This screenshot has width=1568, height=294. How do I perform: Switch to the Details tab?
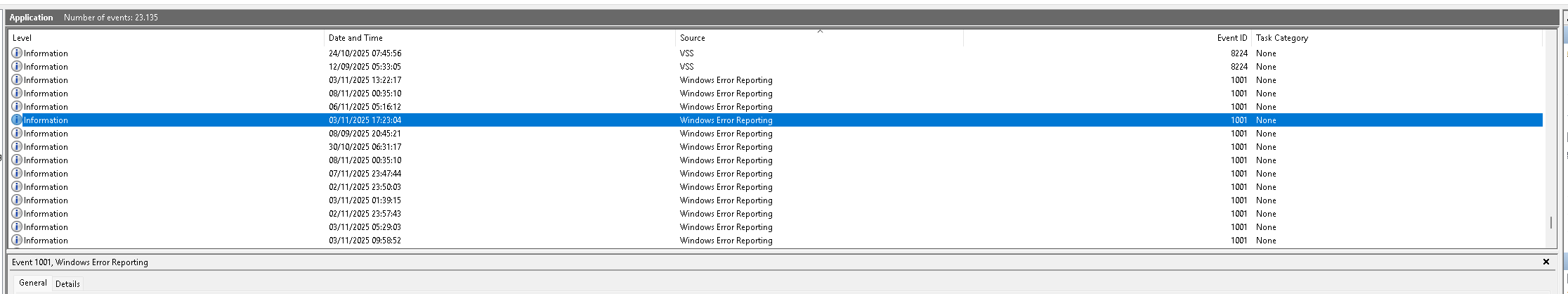pos(67,284)
